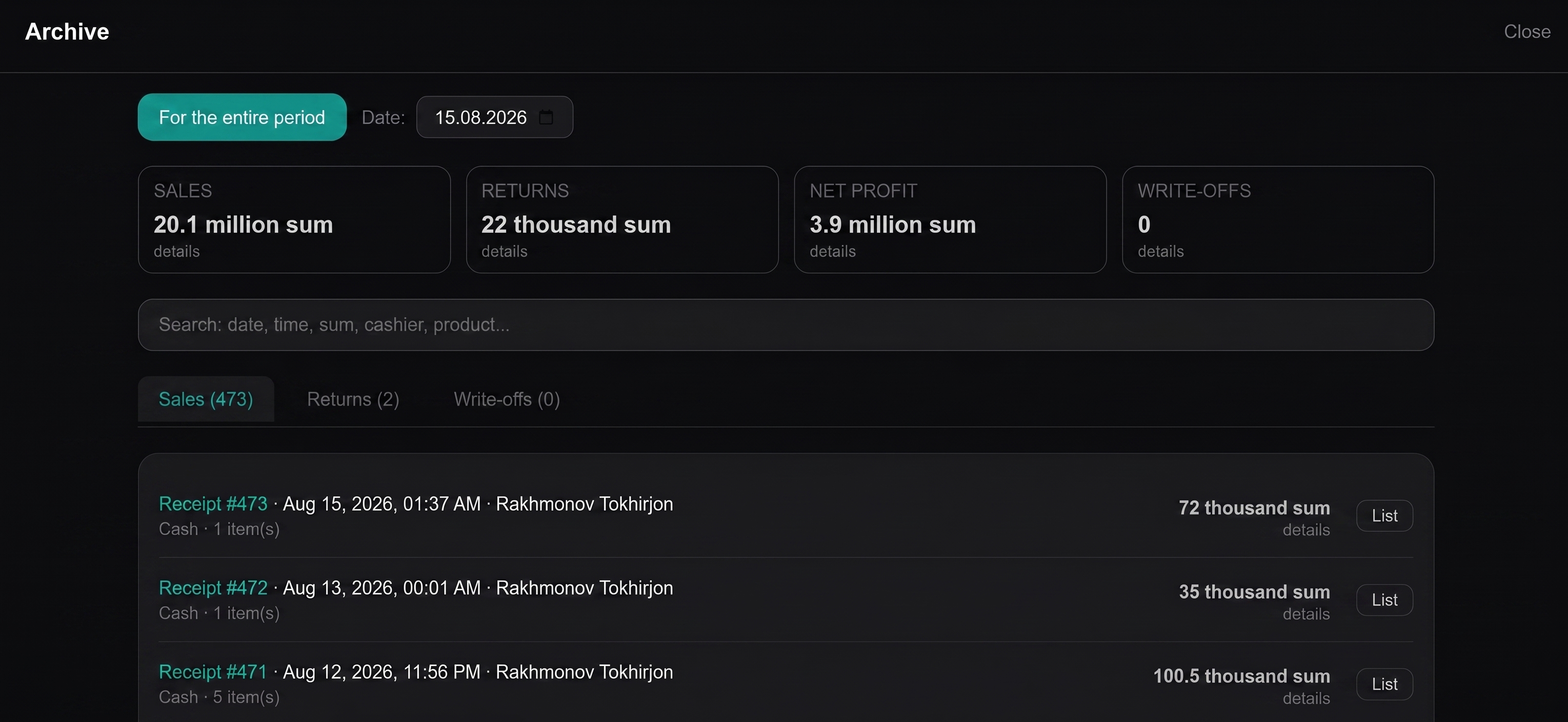1568x722 pixels.
Task: Click 'Cash · 5 item(s)' under Receipt #471
Action: [219, 697]
